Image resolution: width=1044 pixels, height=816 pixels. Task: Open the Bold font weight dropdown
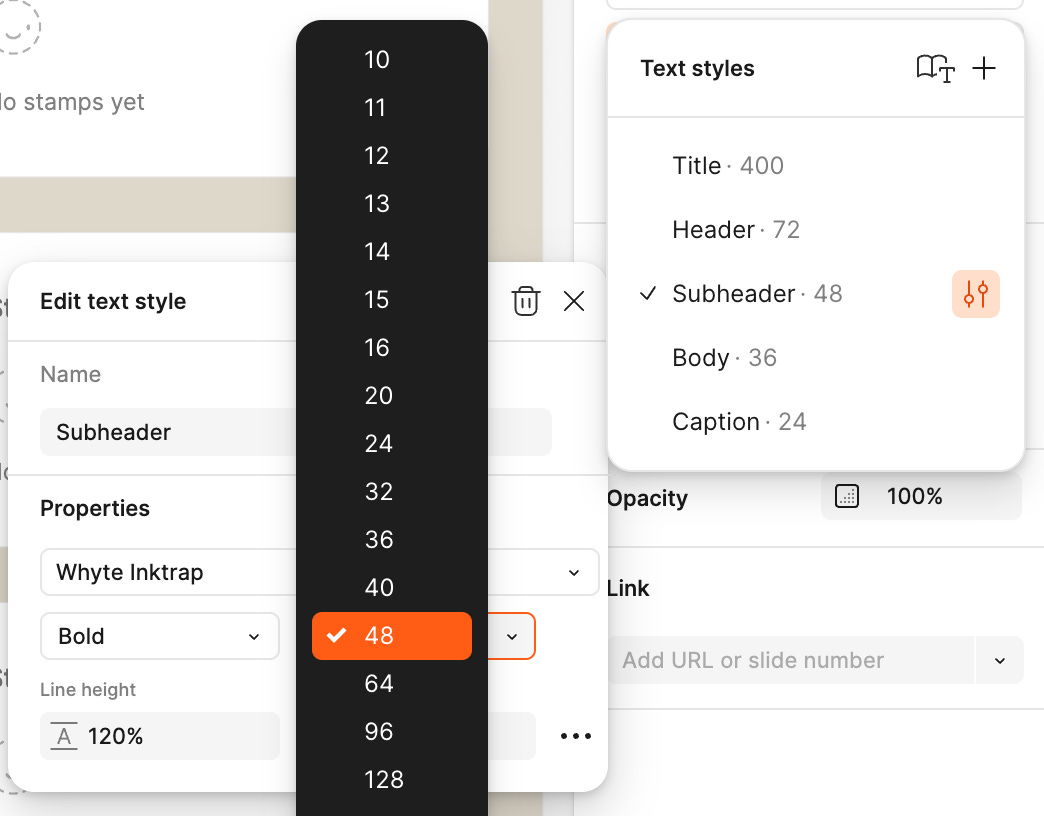click(x=160, y=636)
